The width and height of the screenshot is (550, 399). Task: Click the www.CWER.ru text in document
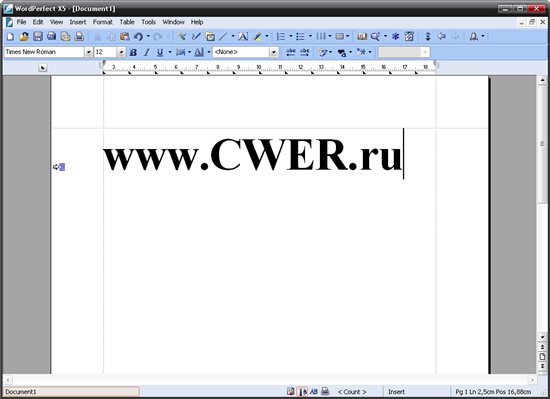(252, 155)
